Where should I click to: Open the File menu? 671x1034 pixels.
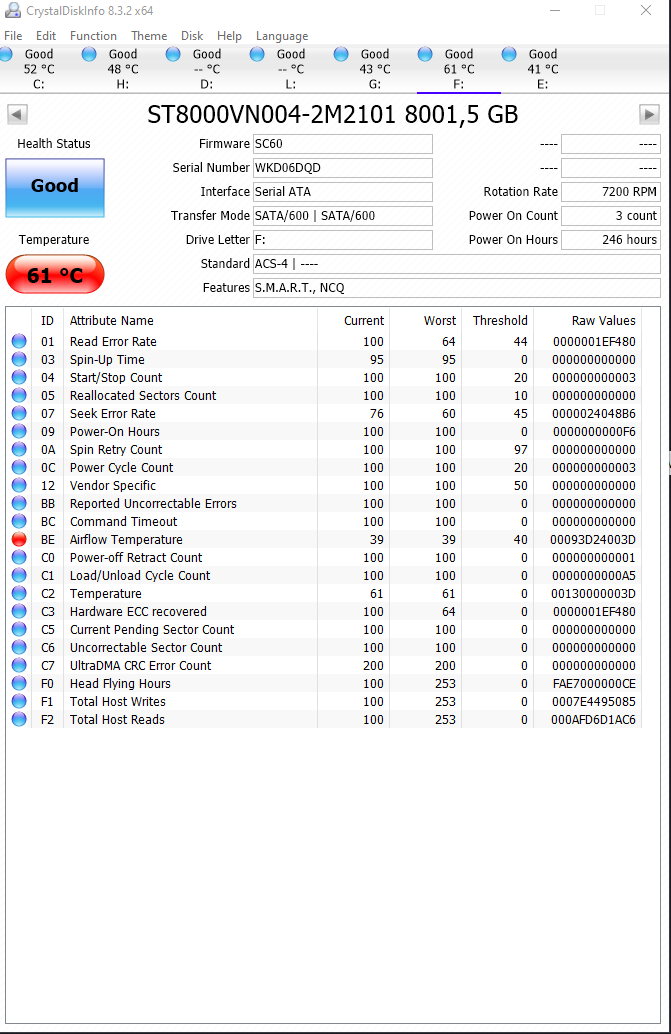pos(13,36)
